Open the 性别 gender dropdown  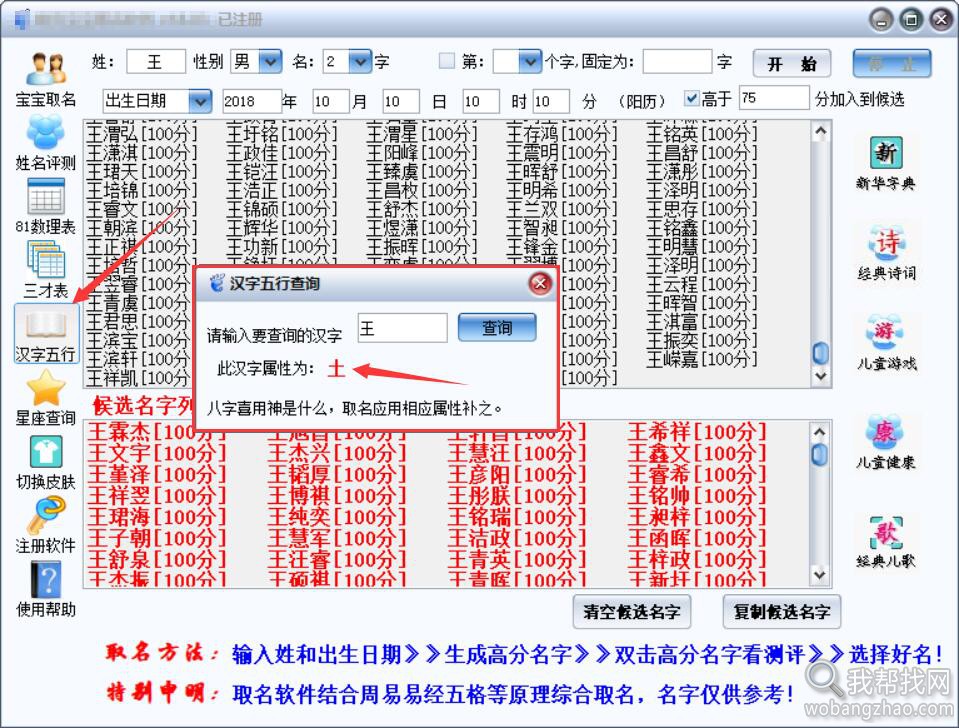pos(270,61)
